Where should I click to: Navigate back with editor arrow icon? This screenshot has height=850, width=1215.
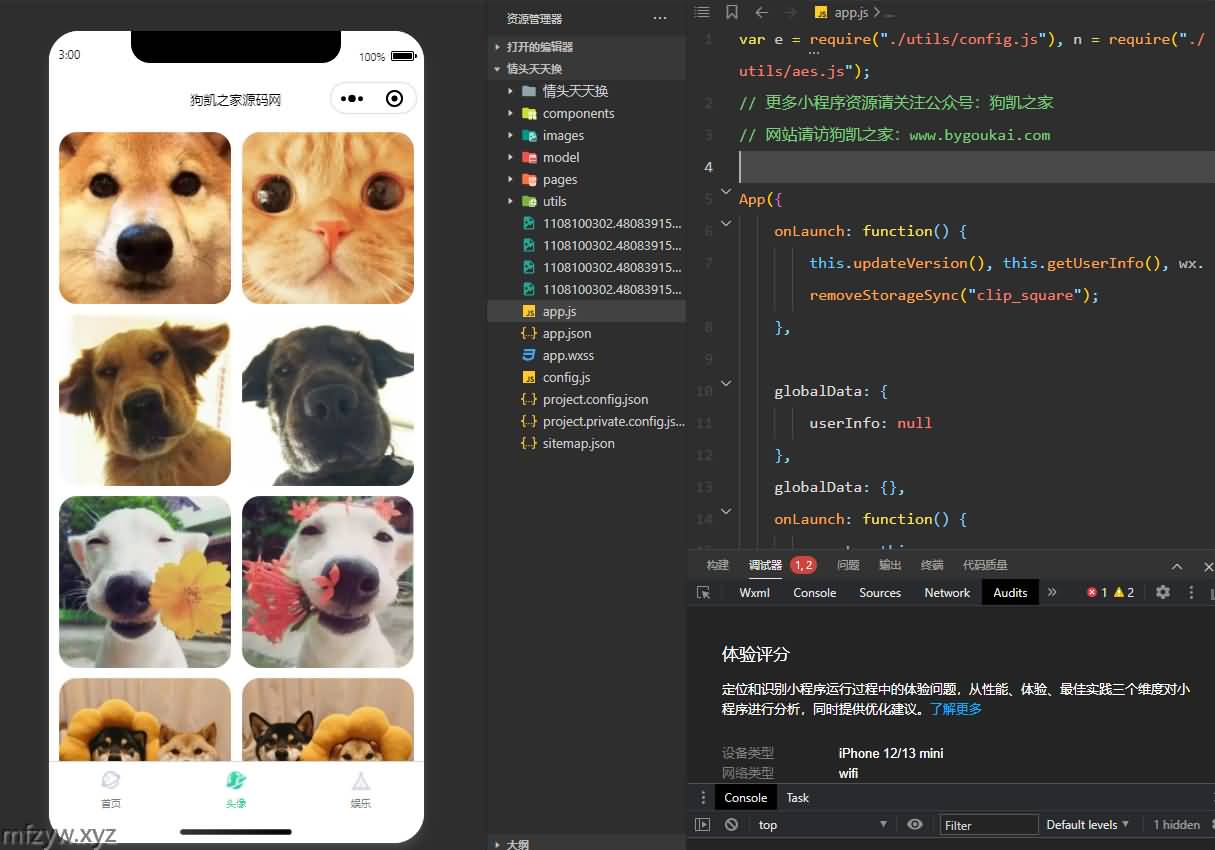(762, 12)
